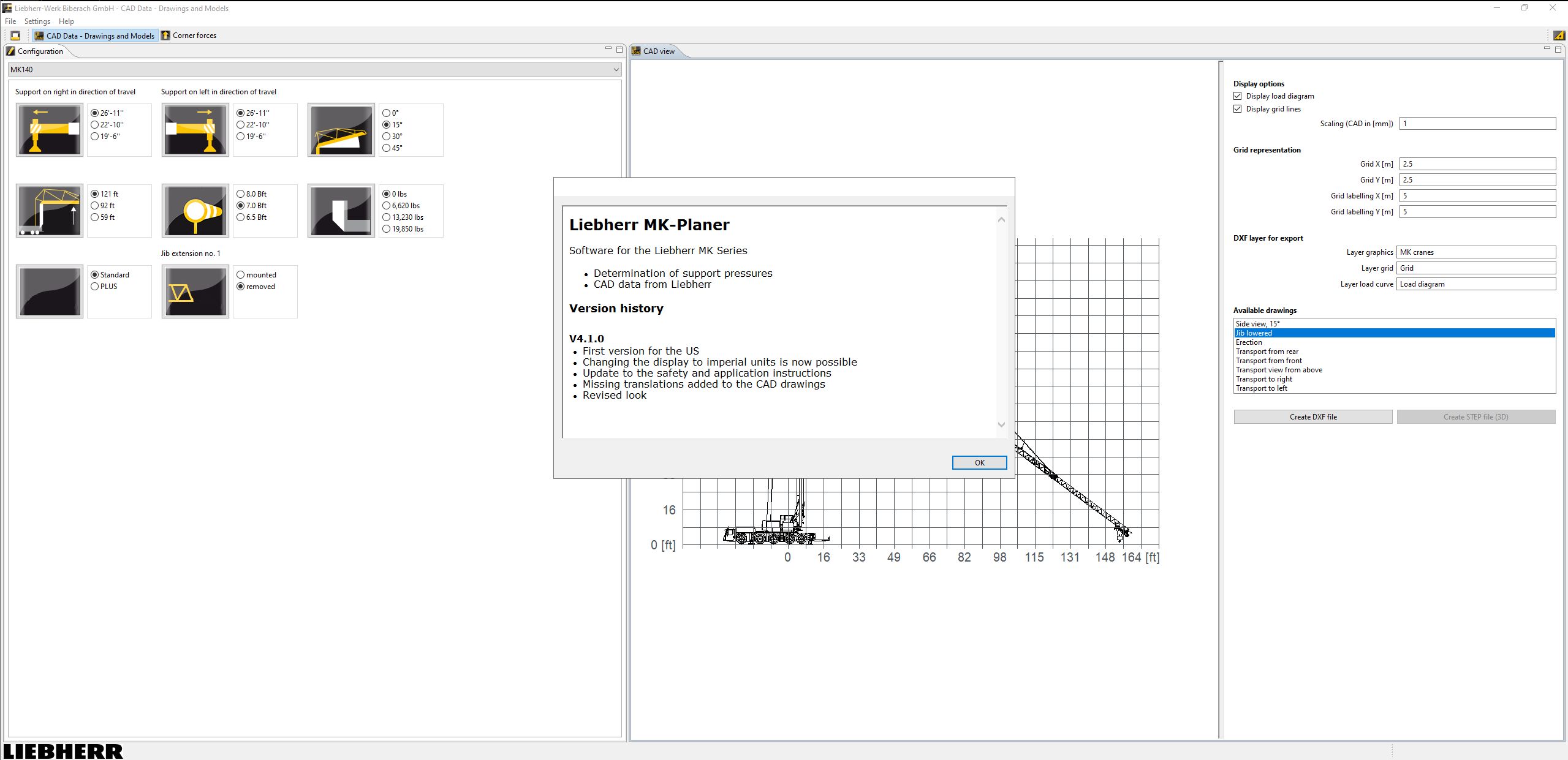Viewport: 1568px width, 760px height.
Task: Select the 30° jib angle option
Action: [x=386, y=135]
